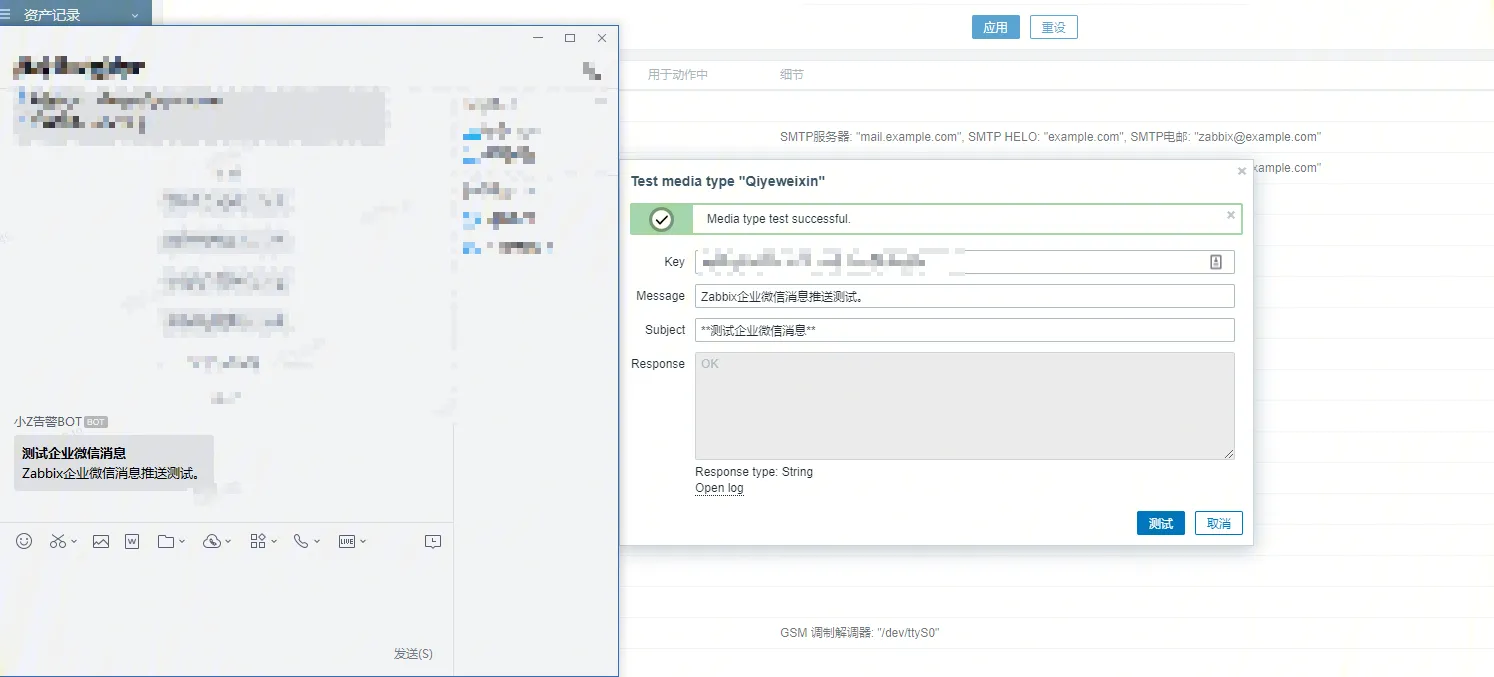Click the cloud phone meeting icon

coord(211,541)
